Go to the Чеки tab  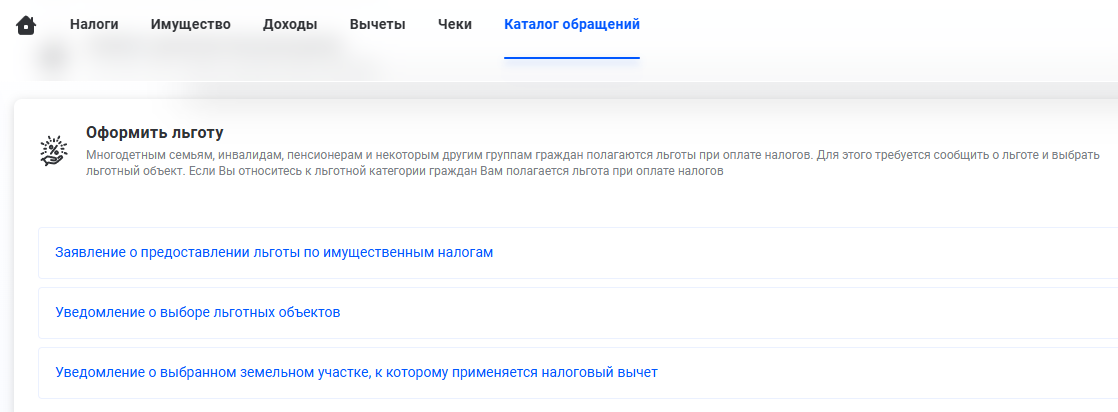click(x=455, y=24)
